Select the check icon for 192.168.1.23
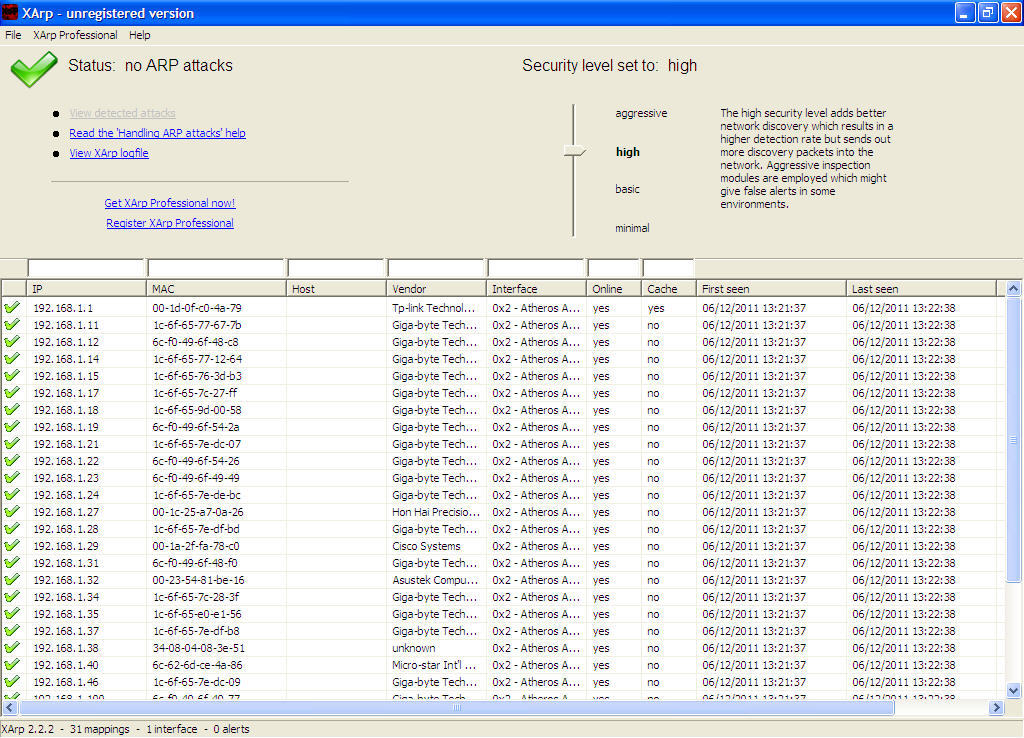The height and width of the screenshot is (738, 1024). coord(12,477)
